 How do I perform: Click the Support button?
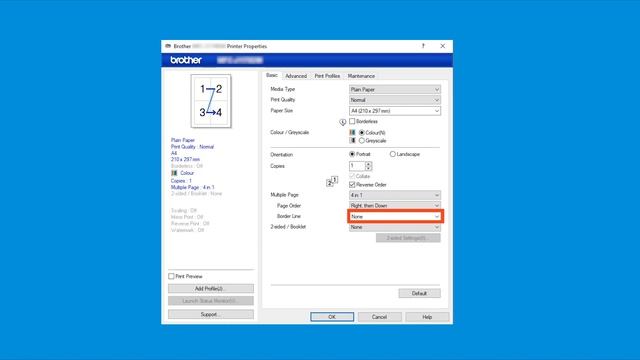tap(211, 314)
